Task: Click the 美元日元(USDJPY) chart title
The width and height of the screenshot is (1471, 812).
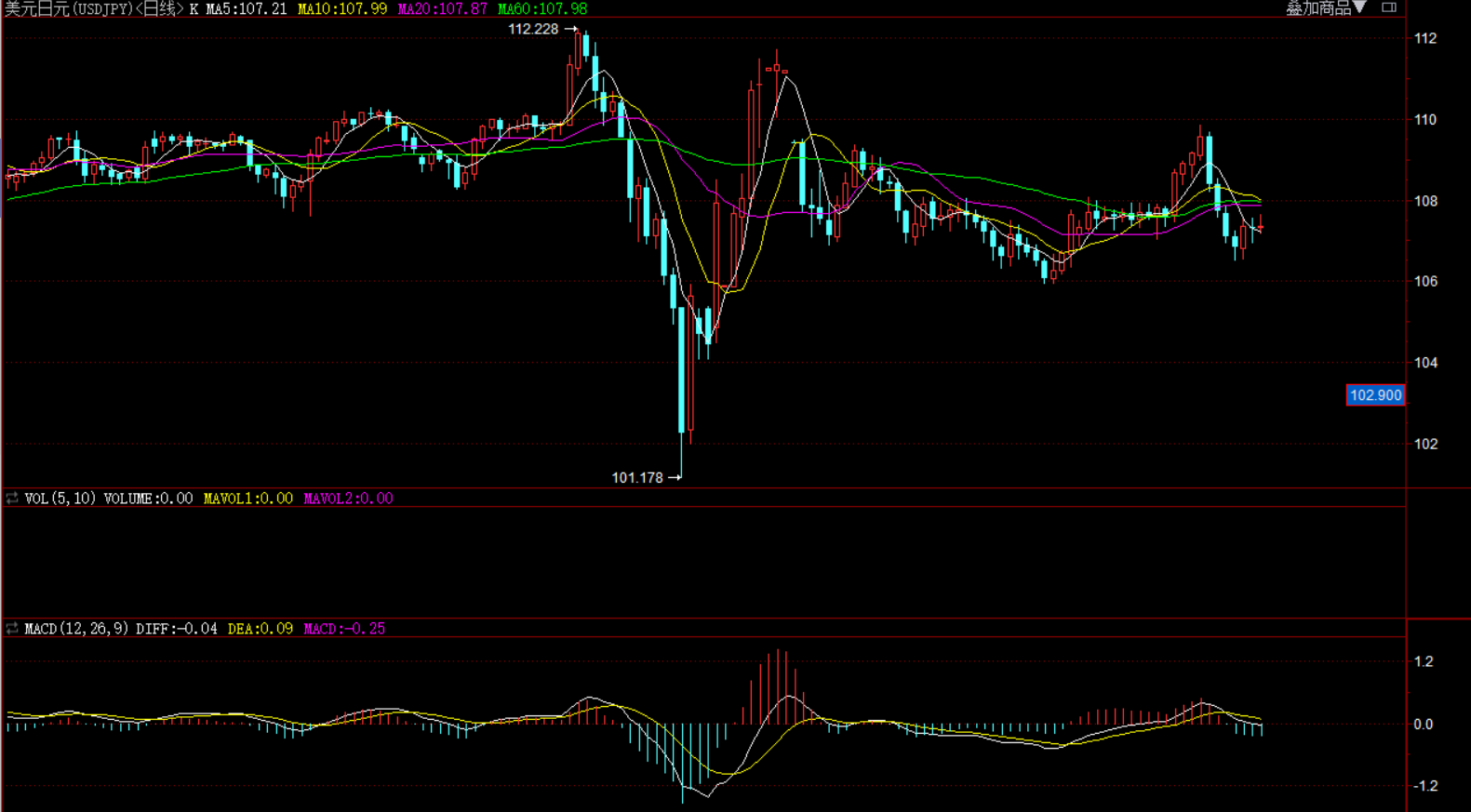Action: (x=68, y=9)
